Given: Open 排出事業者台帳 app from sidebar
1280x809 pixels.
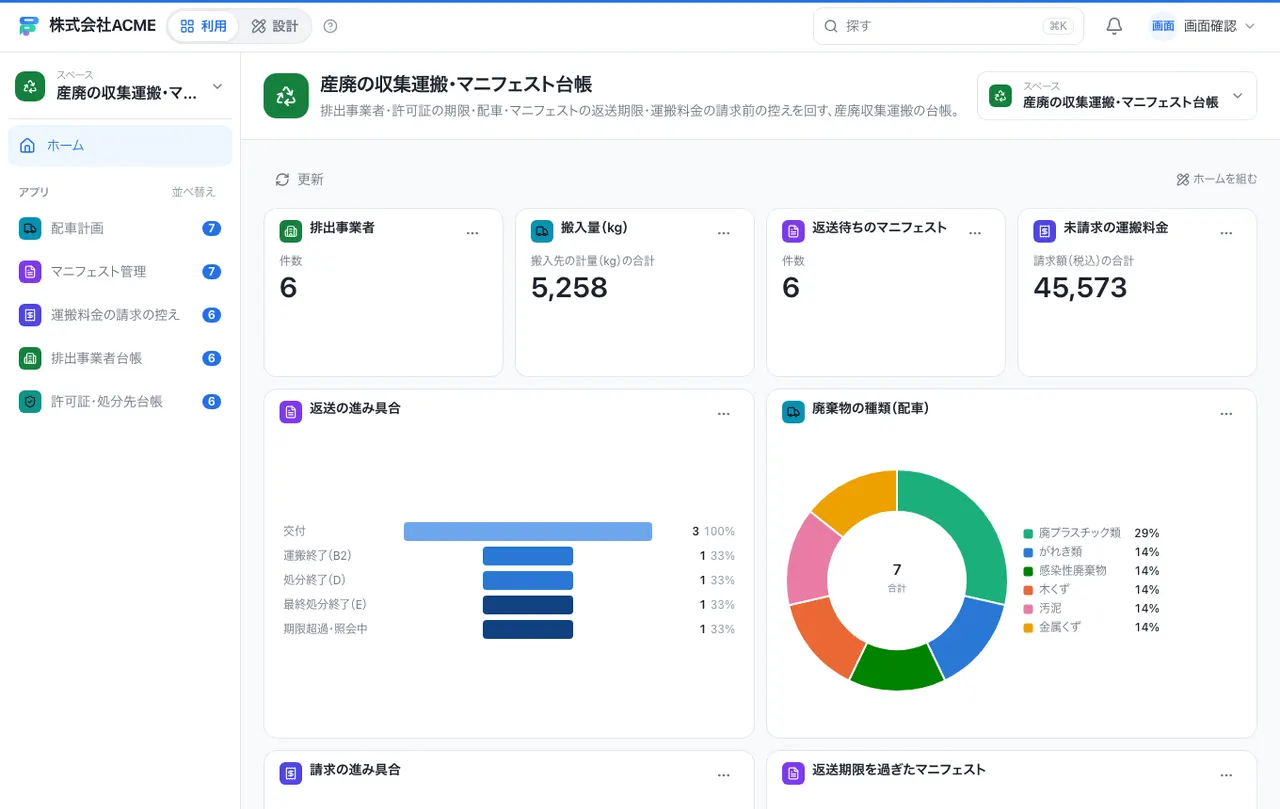Looking at the screenshot, I should coord(120,358).
